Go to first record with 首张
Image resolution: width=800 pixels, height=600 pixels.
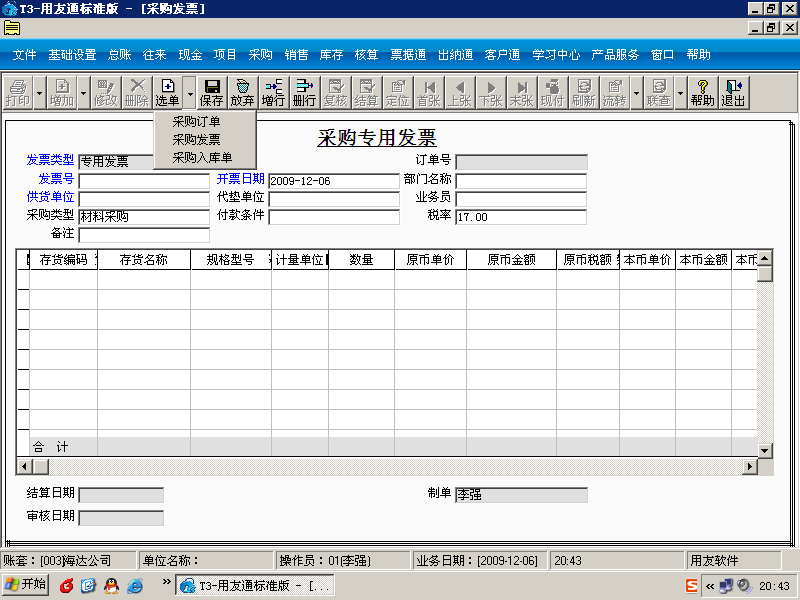click(x=429, y=92)
